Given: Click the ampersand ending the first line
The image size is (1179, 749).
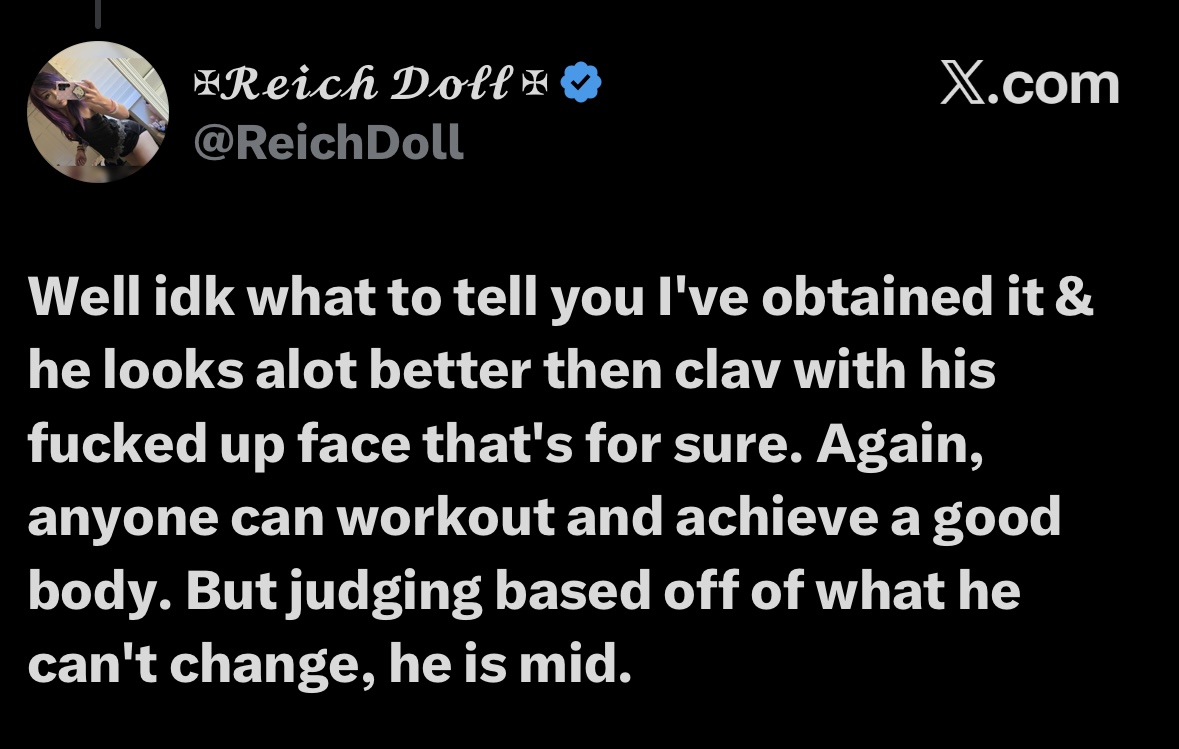Looking at the screenshot, I should pyautogui.click(x=1074, y=296).
